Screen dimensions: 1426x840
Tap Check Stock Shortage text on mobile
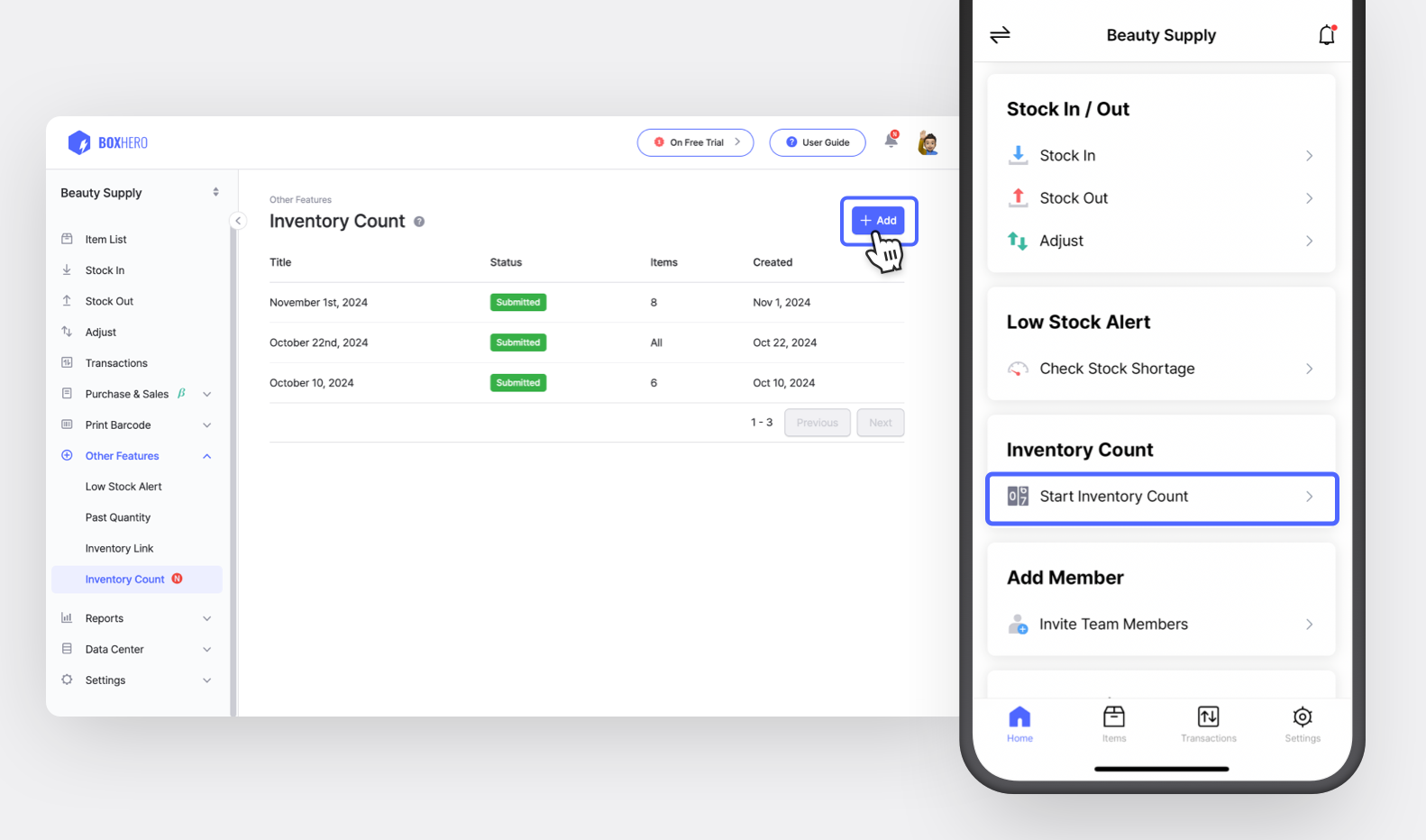(x=1117, y=369)
